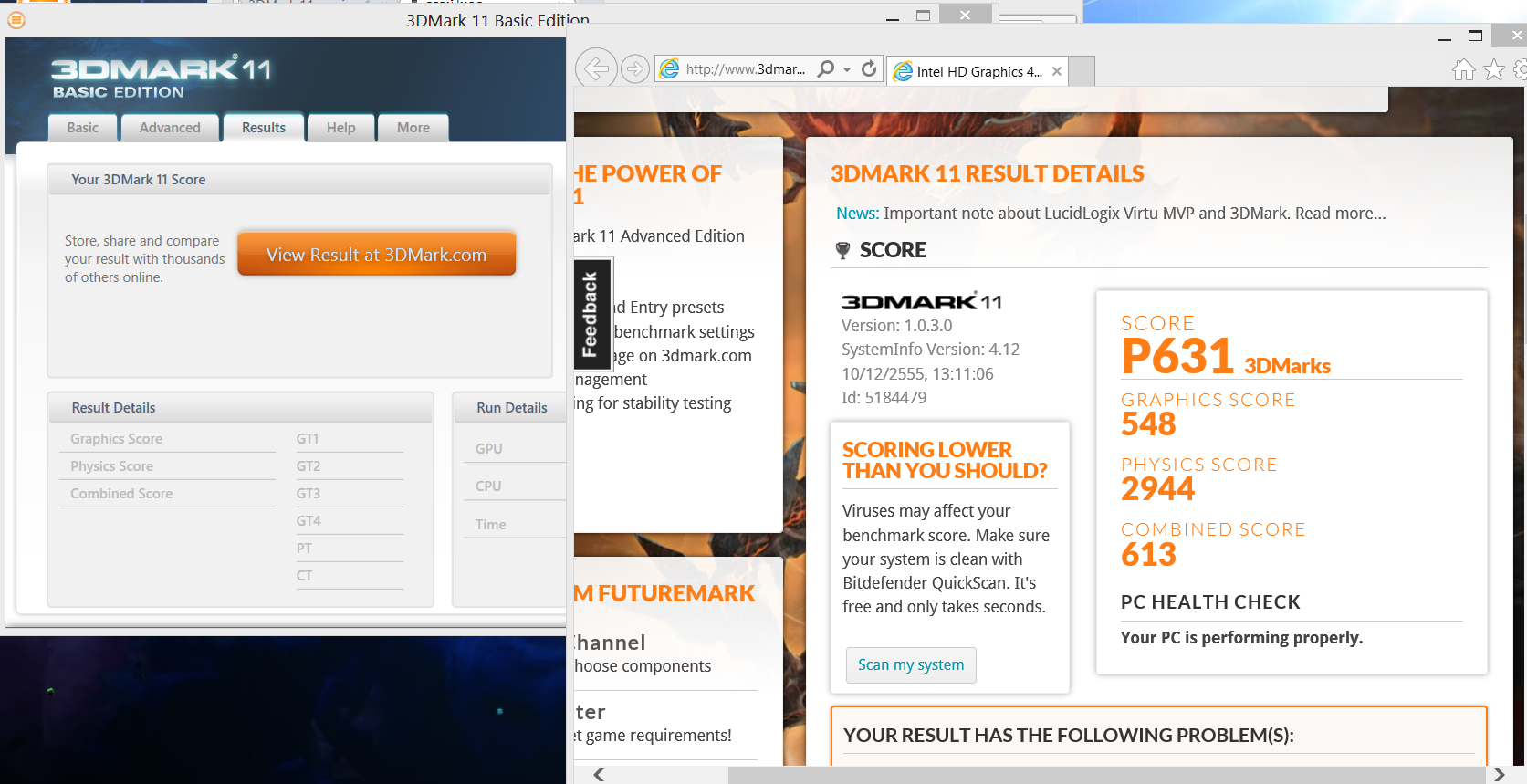
Task: Click View Result at 3DMark.com button
Action: pos(376,254)
